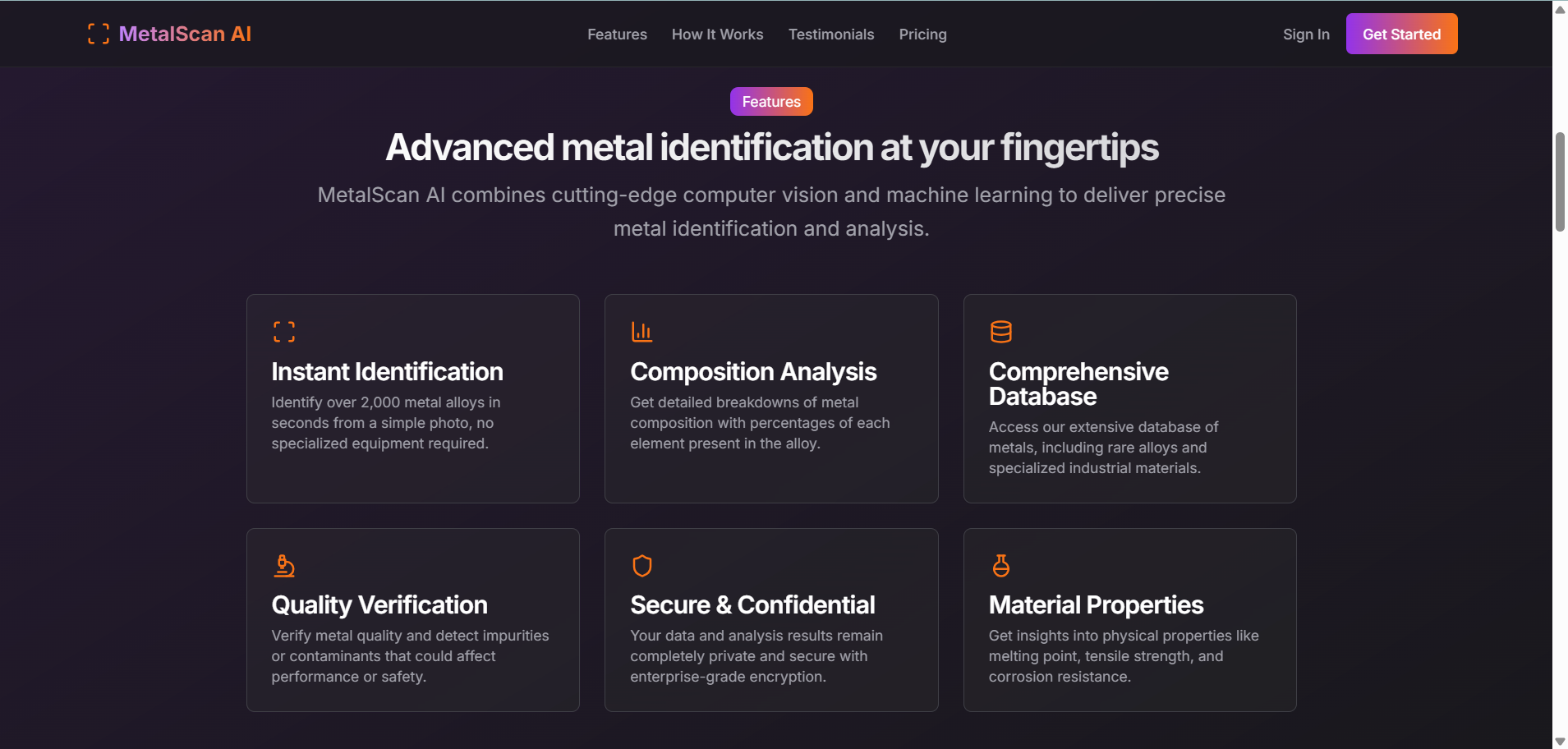Click the Instant Identification heading
Screen dimensions: 1568x749
click(387, 372)
